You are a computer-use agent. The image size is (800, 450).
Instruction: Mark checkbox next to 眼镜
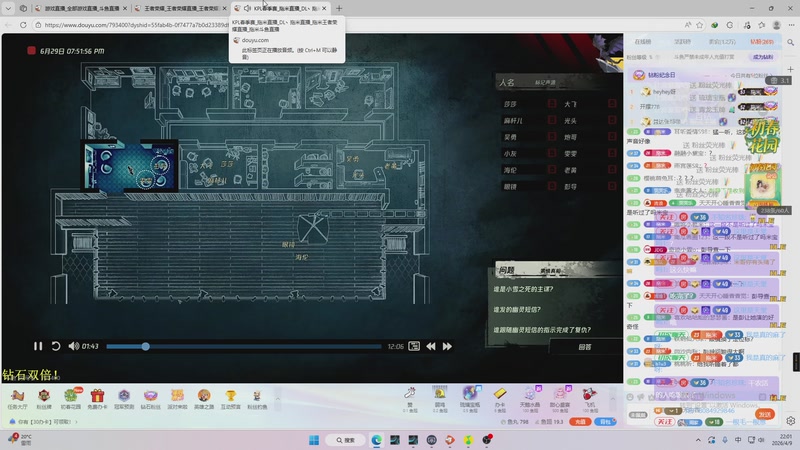(552, 186)
